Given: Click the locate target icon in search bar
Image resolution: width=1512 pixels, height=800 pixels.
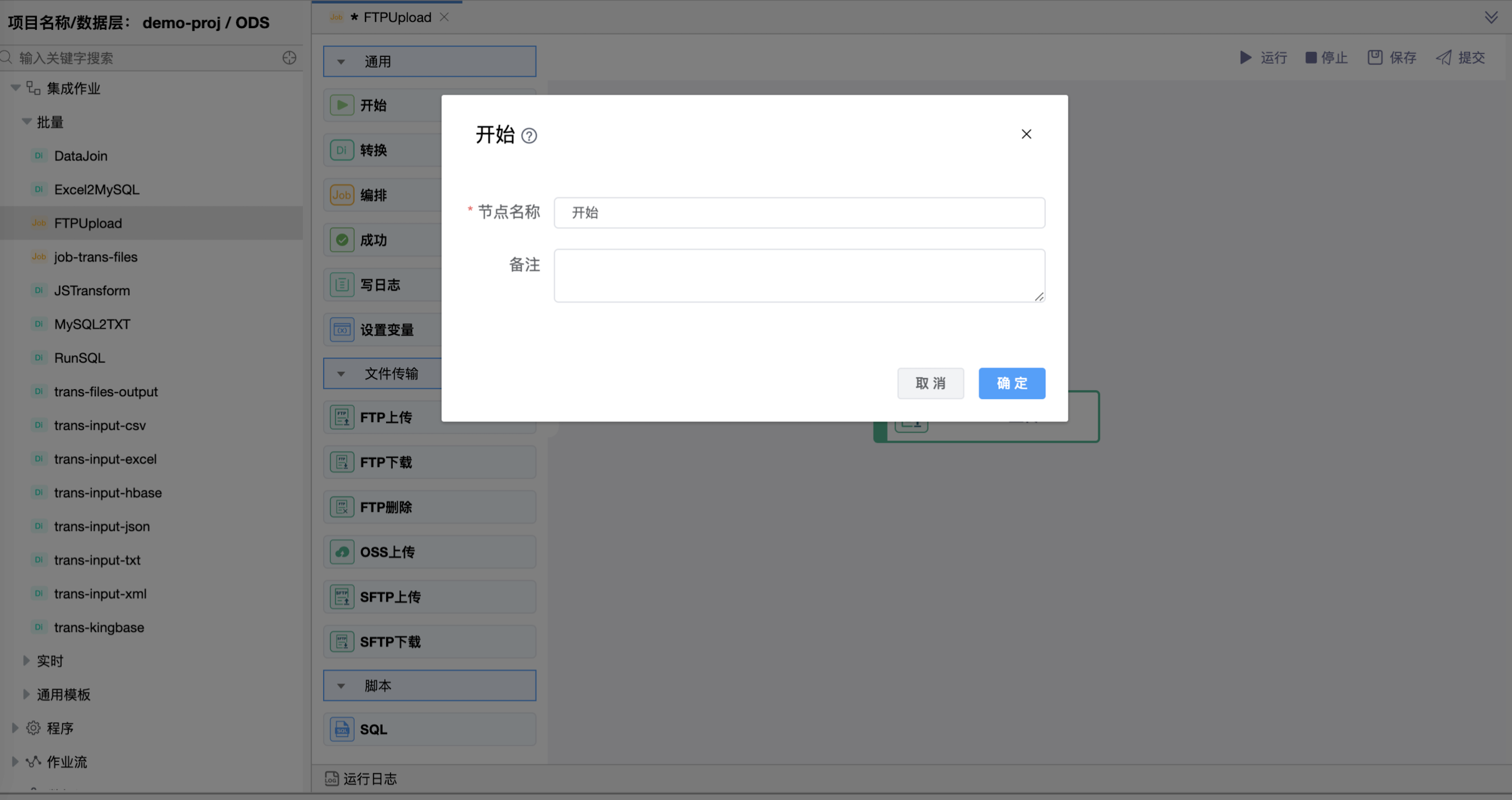Looking at the screenshot, I should click(x=289, y=57).
